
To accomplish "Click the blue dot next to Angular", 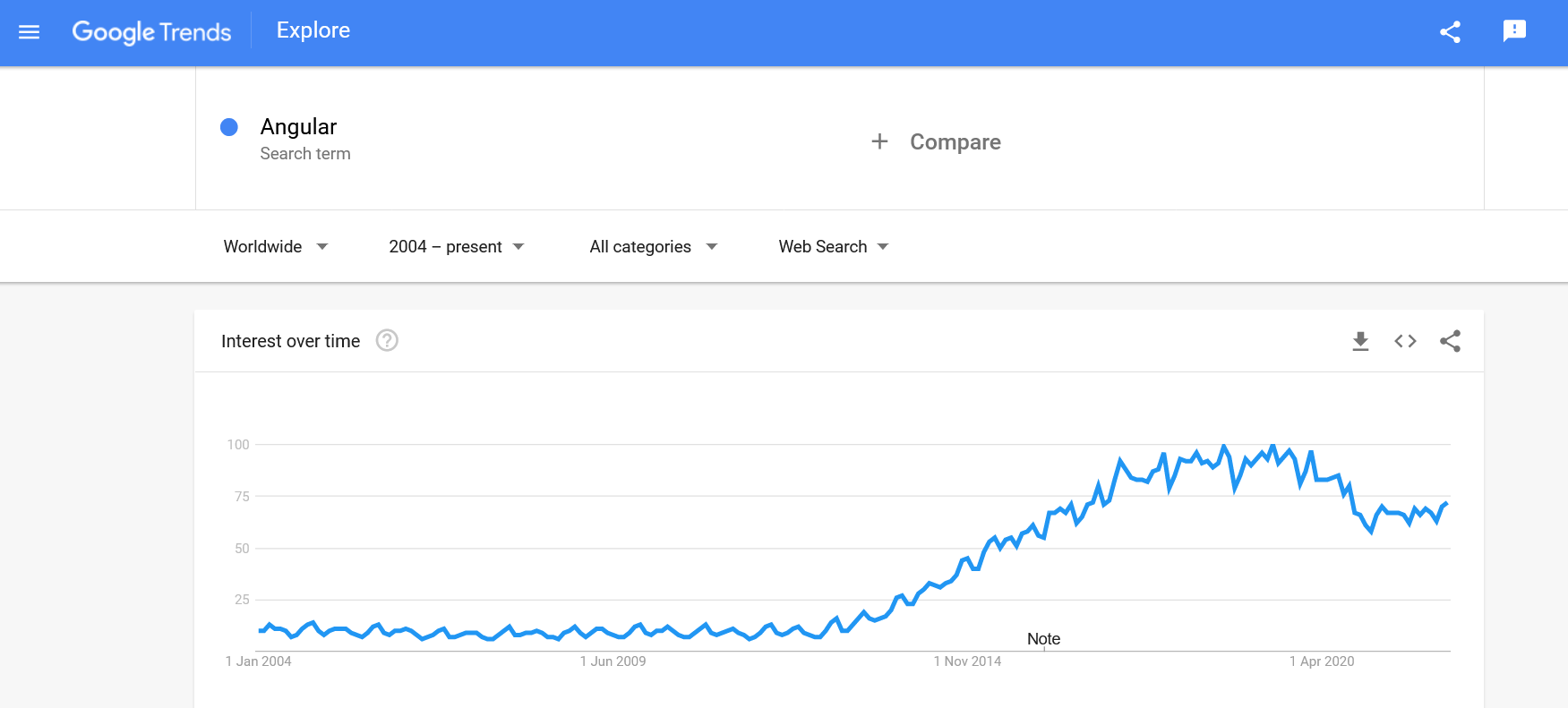I will (229, 126).
